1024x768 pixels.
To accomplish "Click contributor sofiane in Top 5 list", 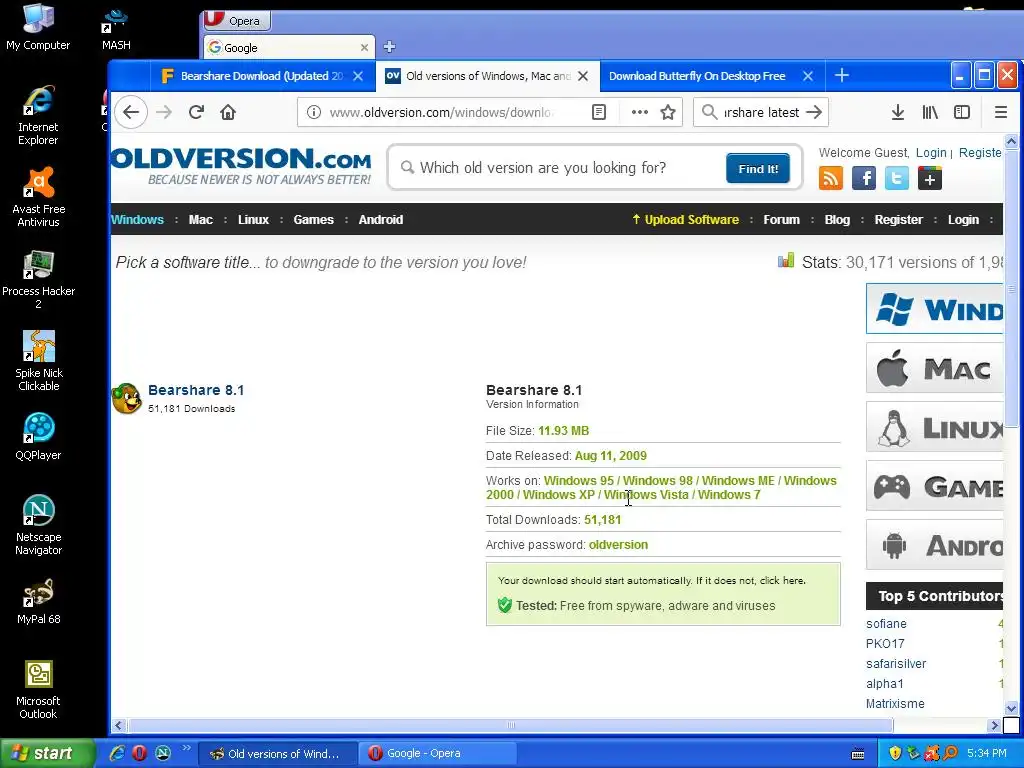I will tap(886, 624).
